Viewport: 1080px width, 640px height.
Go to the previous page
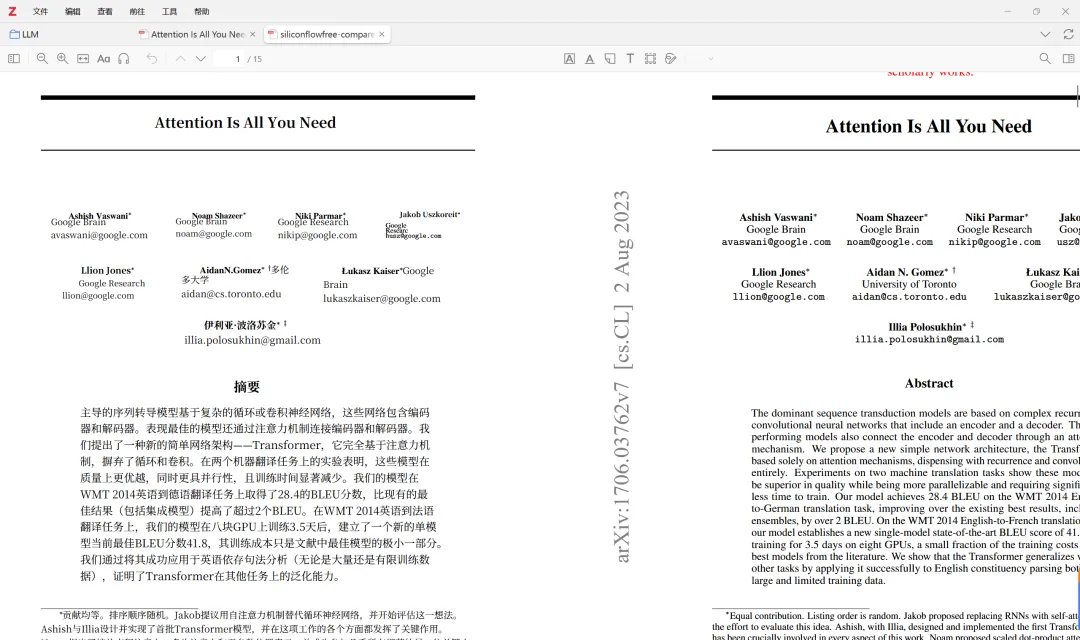pyautogui.click(x=180, y=59)
